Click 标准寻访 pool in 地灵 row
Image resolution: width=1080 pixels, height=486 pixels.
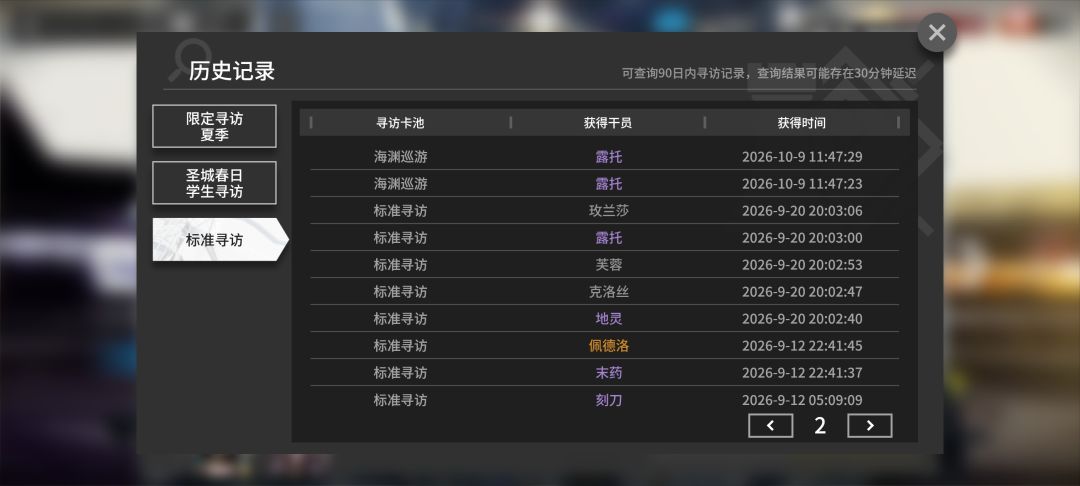coord(400,319)
